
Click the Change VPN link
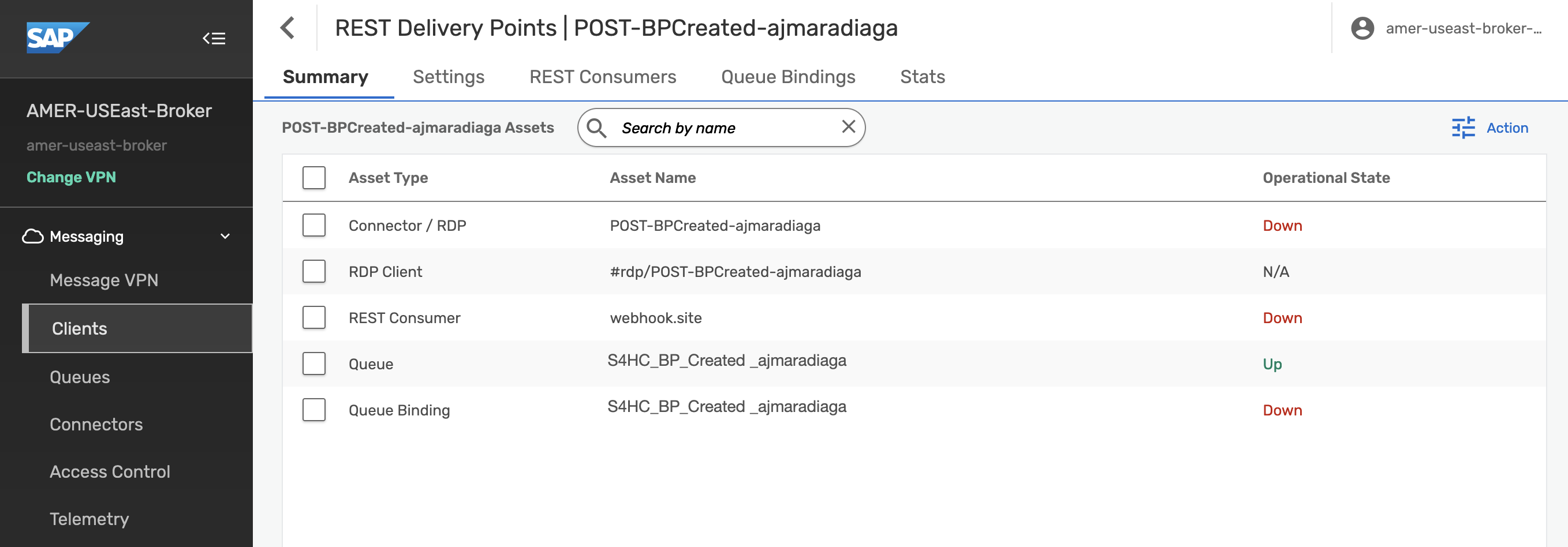coord(71,177)
